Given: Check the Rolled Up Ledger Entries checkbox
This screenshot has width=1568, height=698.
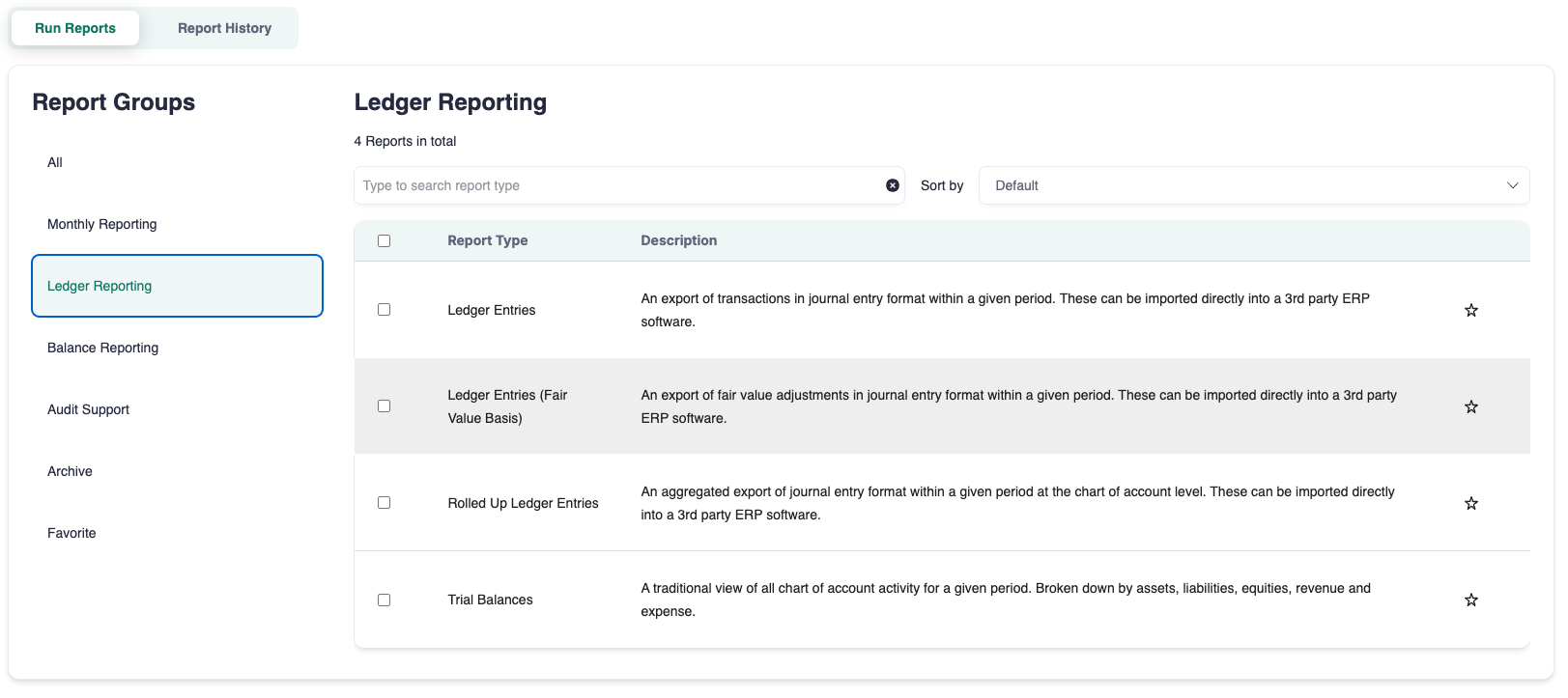Looking at the screenshot, I should pyautogui.click(x=384, y=503).
